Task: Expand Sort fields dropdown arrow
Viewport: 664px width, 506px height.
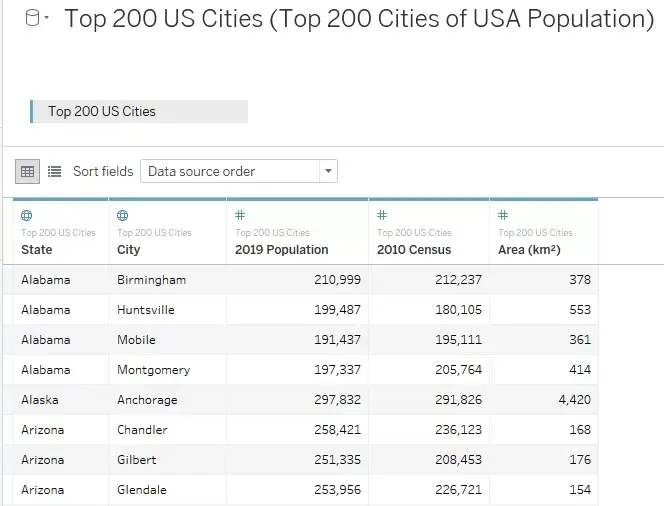Action: (x=328, y=171)
